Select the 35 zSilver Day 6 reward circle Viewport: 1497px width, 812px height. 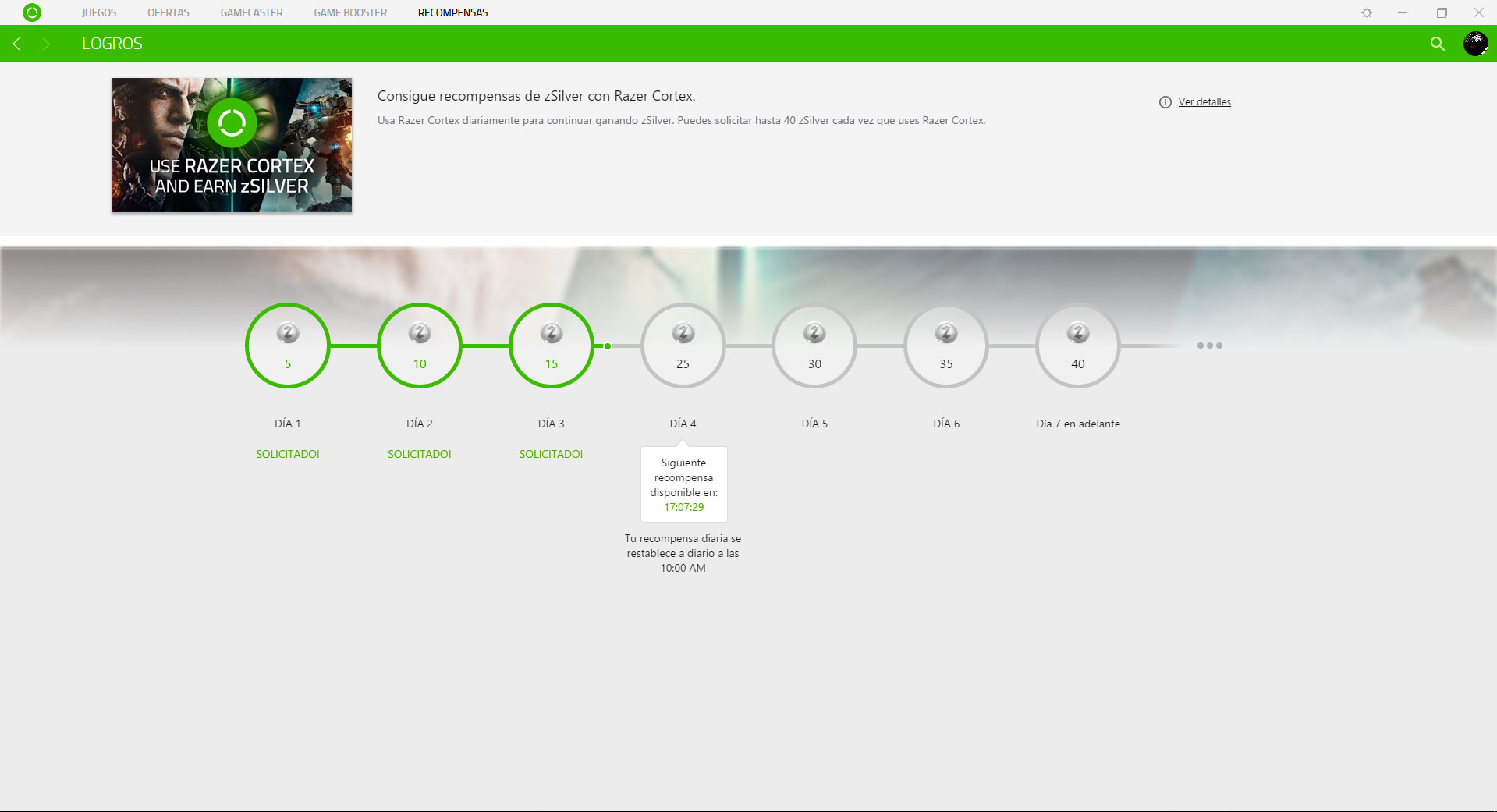tap(946, 346)
